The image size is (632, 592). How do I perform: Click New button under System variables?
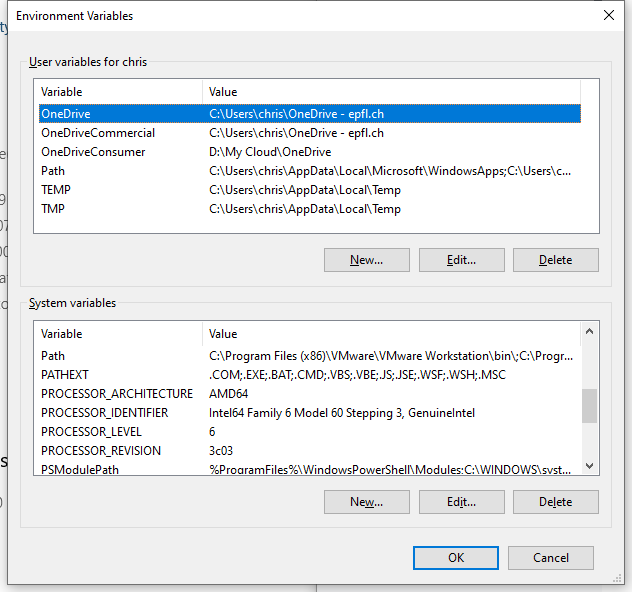click(367, 502)
